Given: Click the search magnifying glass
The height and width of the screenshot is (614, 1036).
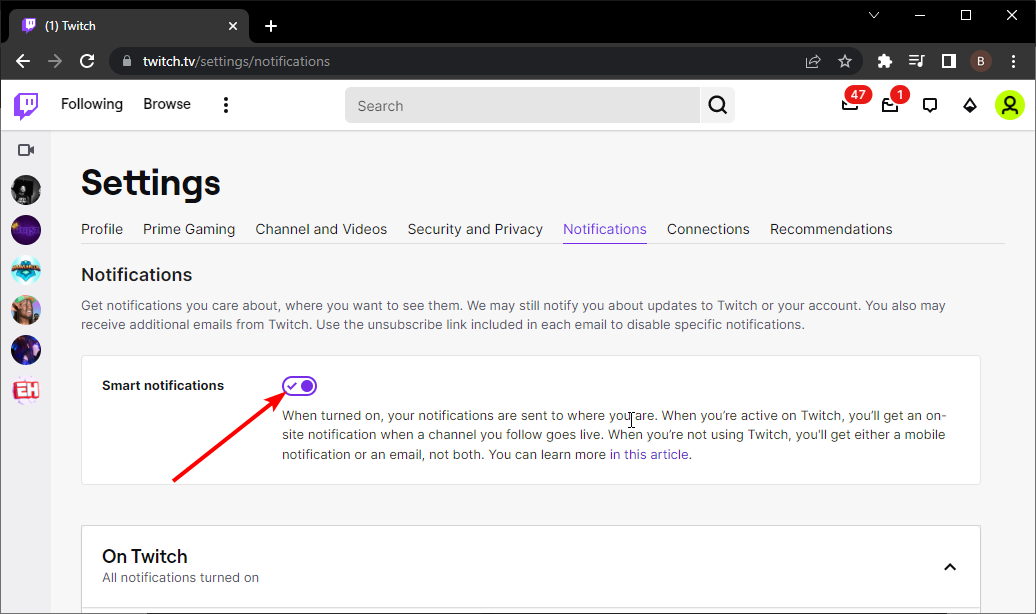Looking at the screenshot, I should [717, 104].
